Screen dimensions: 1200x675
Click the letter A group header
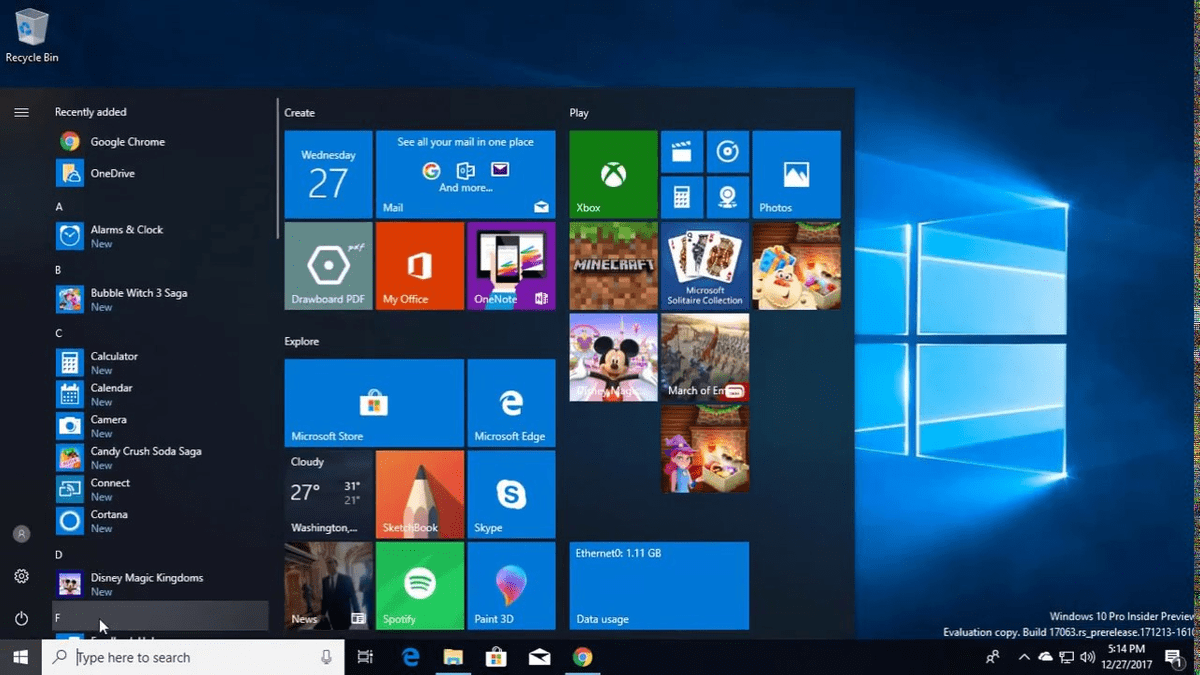pyautogui.click(x=59, y=207)
